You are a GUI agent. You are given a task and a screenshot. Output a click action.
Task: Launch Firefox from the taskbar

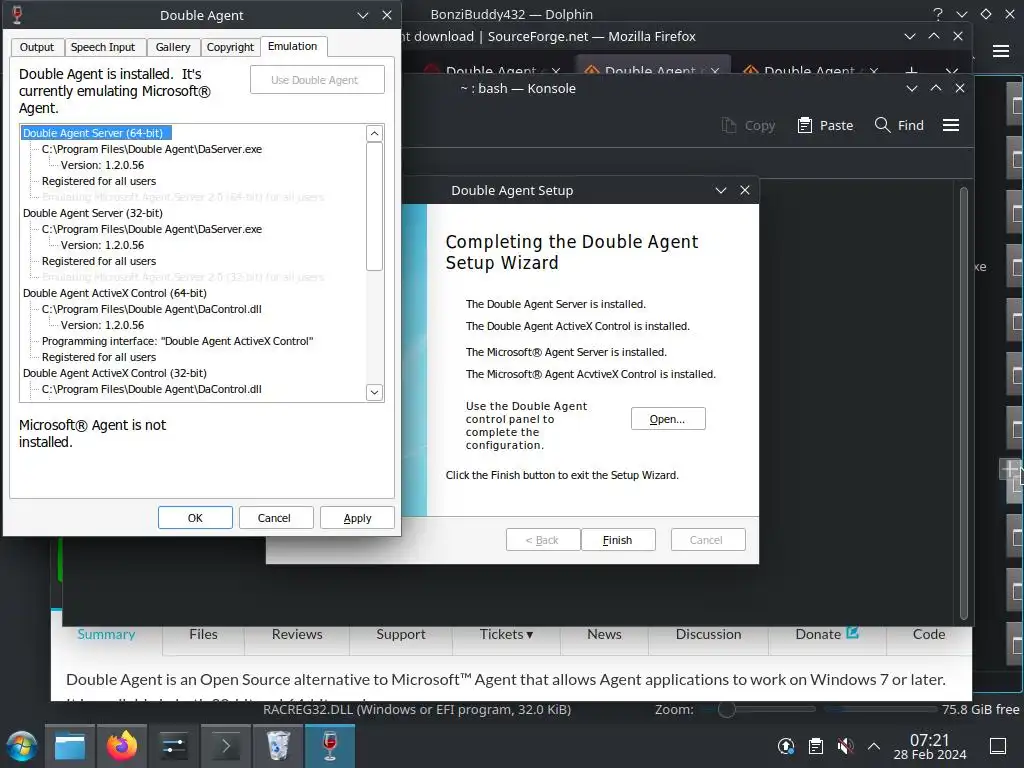click(122, 746)
